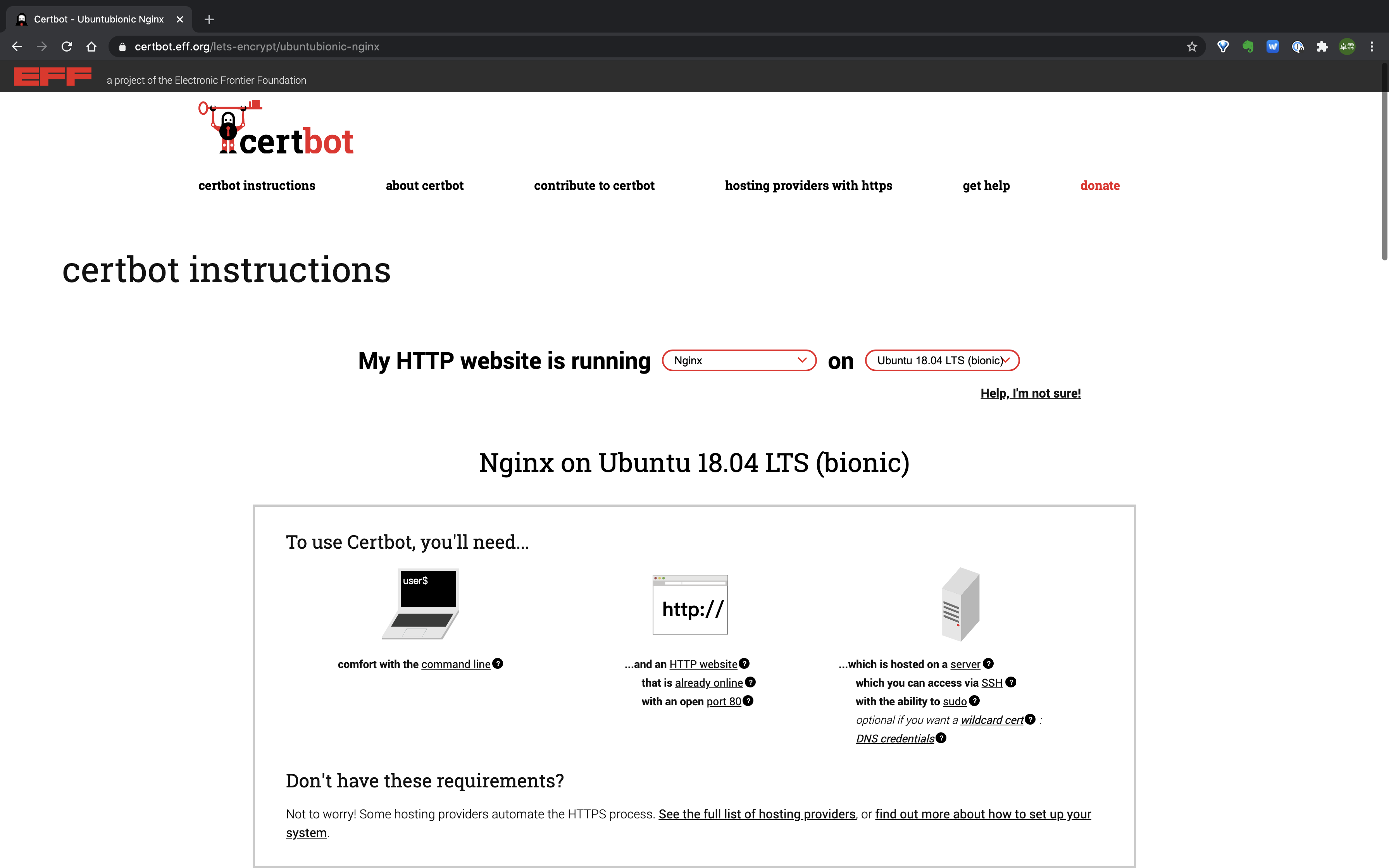Image resolution: width=1389 pixels, height=868 pixels.
Task: Show help tooltip for already online
Action: coord(750,682)
